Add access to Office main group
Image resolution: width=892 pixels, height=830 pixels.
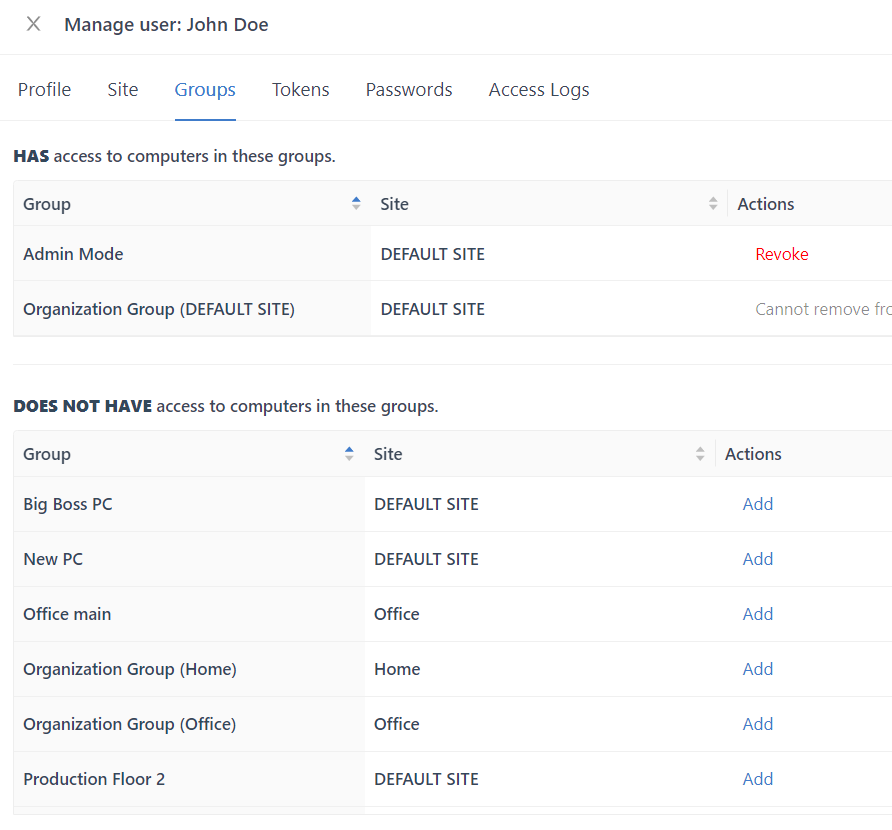tap(757, 614)
